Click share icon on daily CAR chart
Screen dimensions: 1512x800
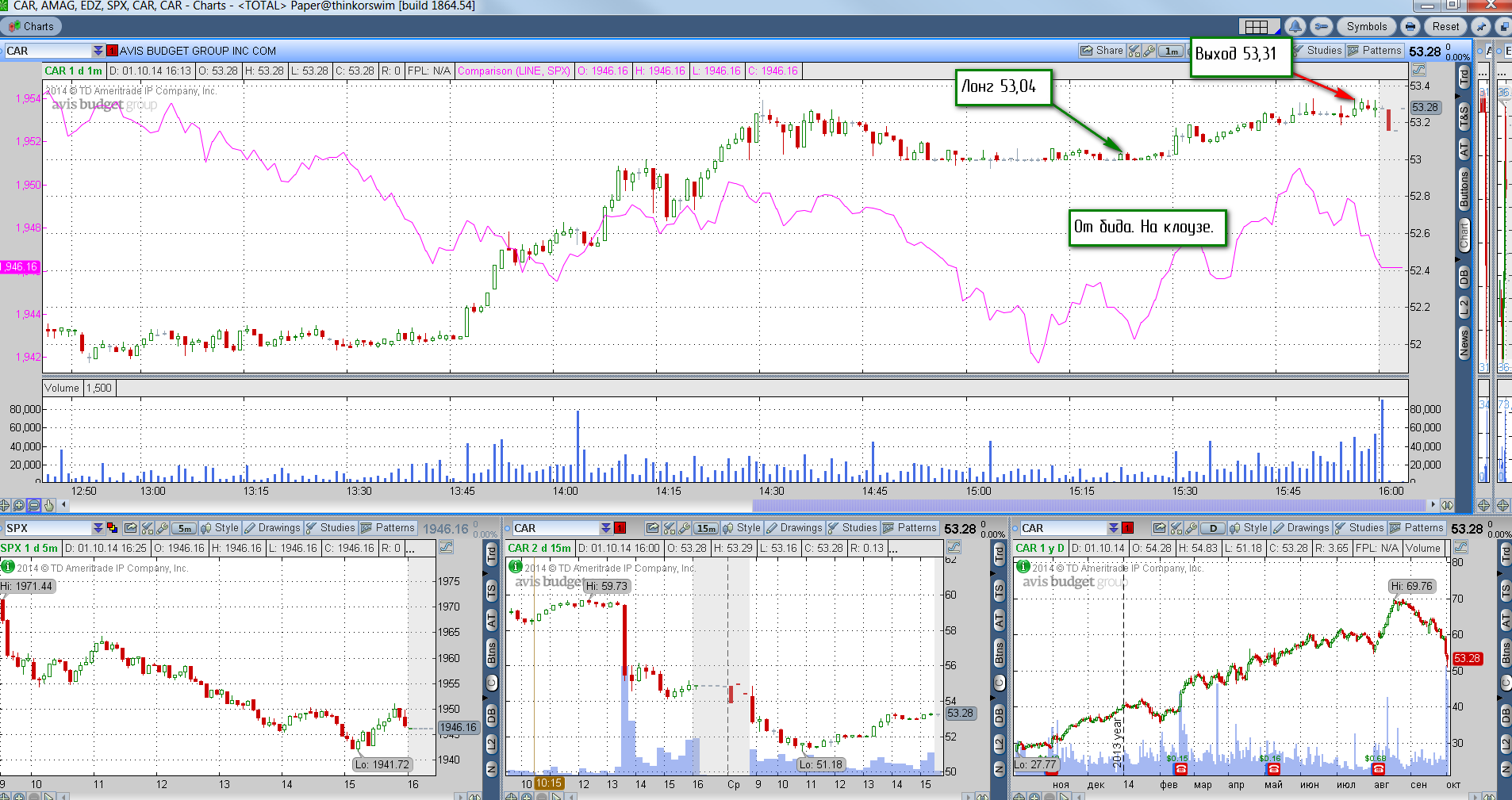click(1160, 528)
